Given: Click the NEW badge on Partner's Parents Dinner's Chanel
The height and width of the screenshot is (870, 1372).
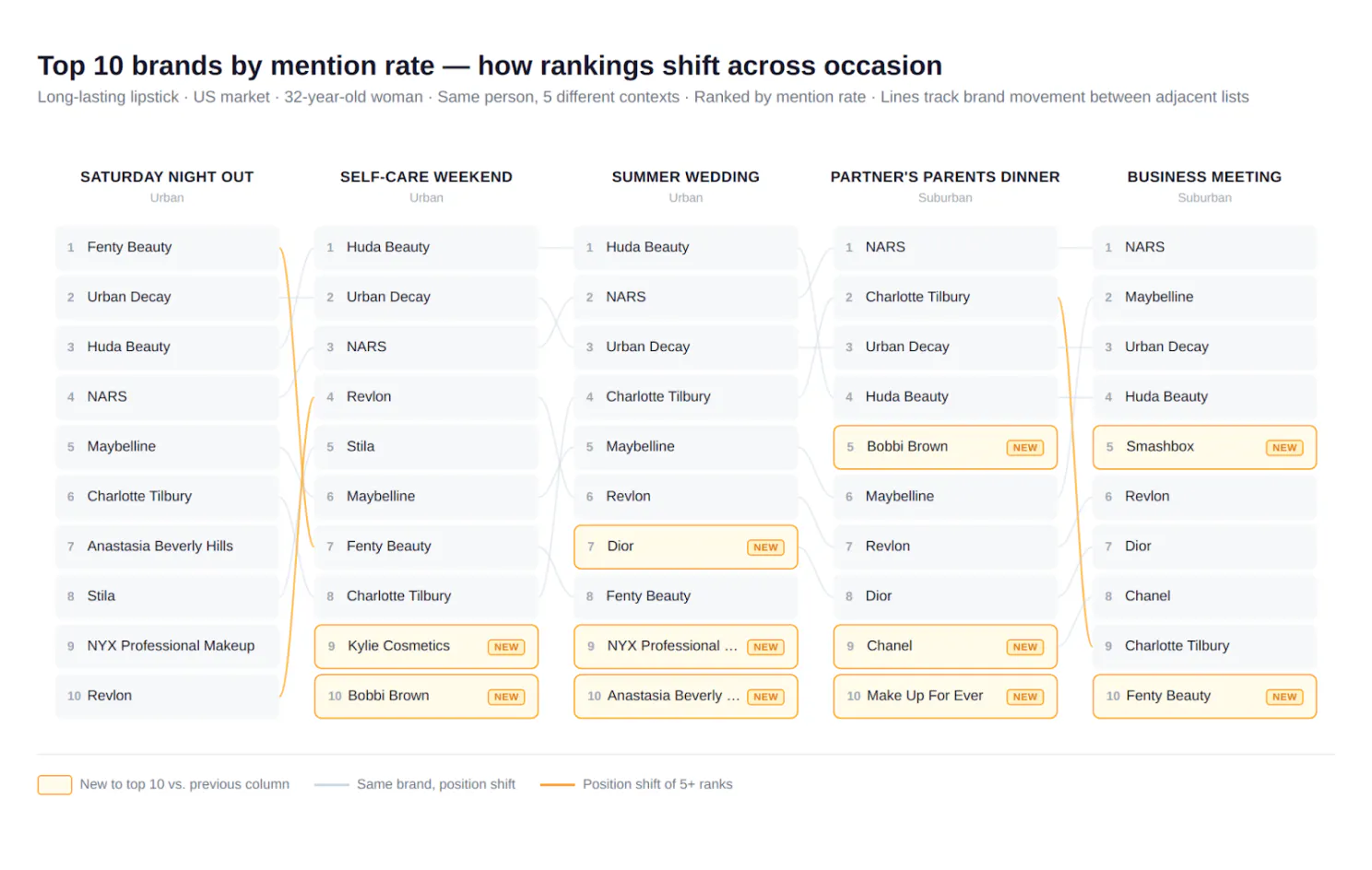Looking at the screenshot, I should point(1024,647).
